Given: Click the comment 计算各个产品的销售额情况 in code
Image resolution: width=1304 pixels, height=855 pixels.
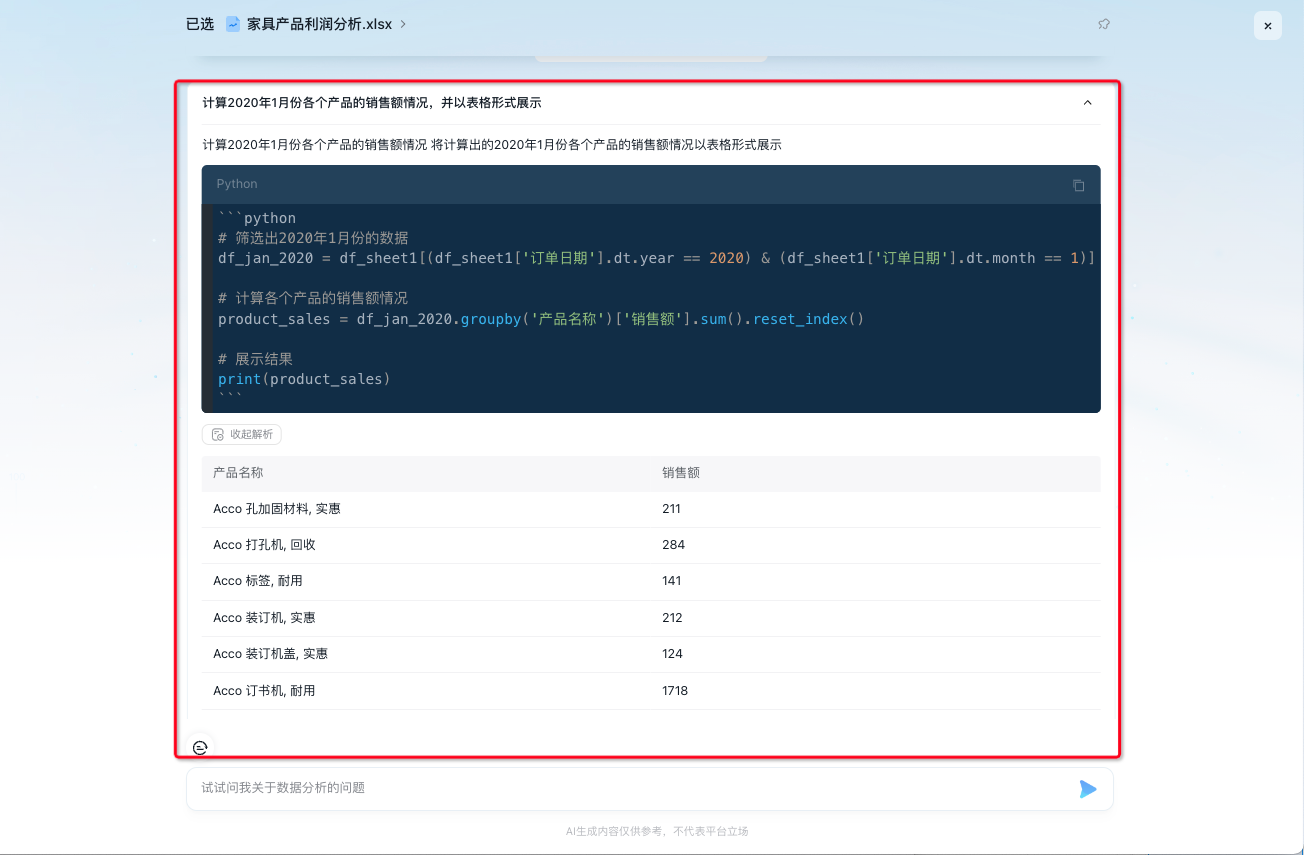Looking at the screenshot, I should [x=313, y=298].
